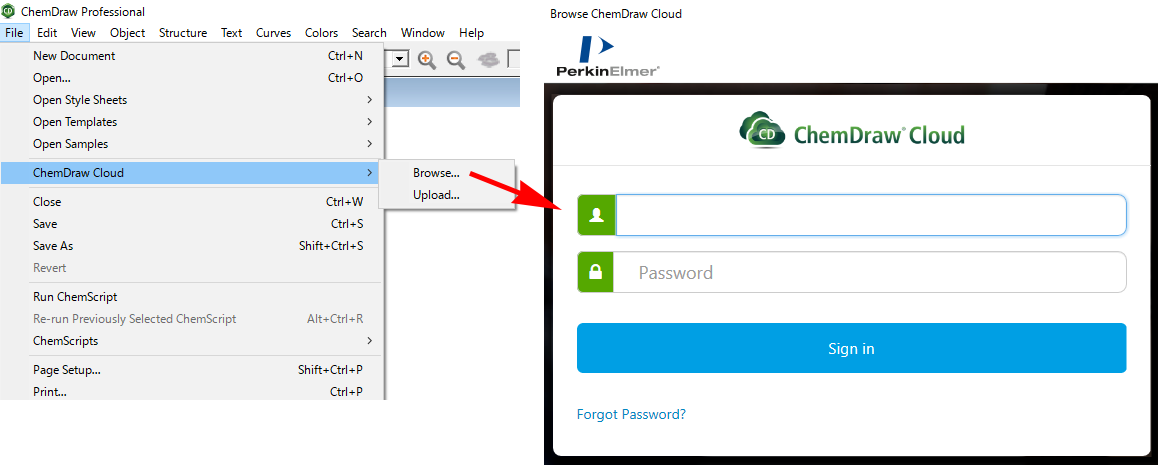
Task: Click the zoom out magnifier icon
Action: click(456, 60)
